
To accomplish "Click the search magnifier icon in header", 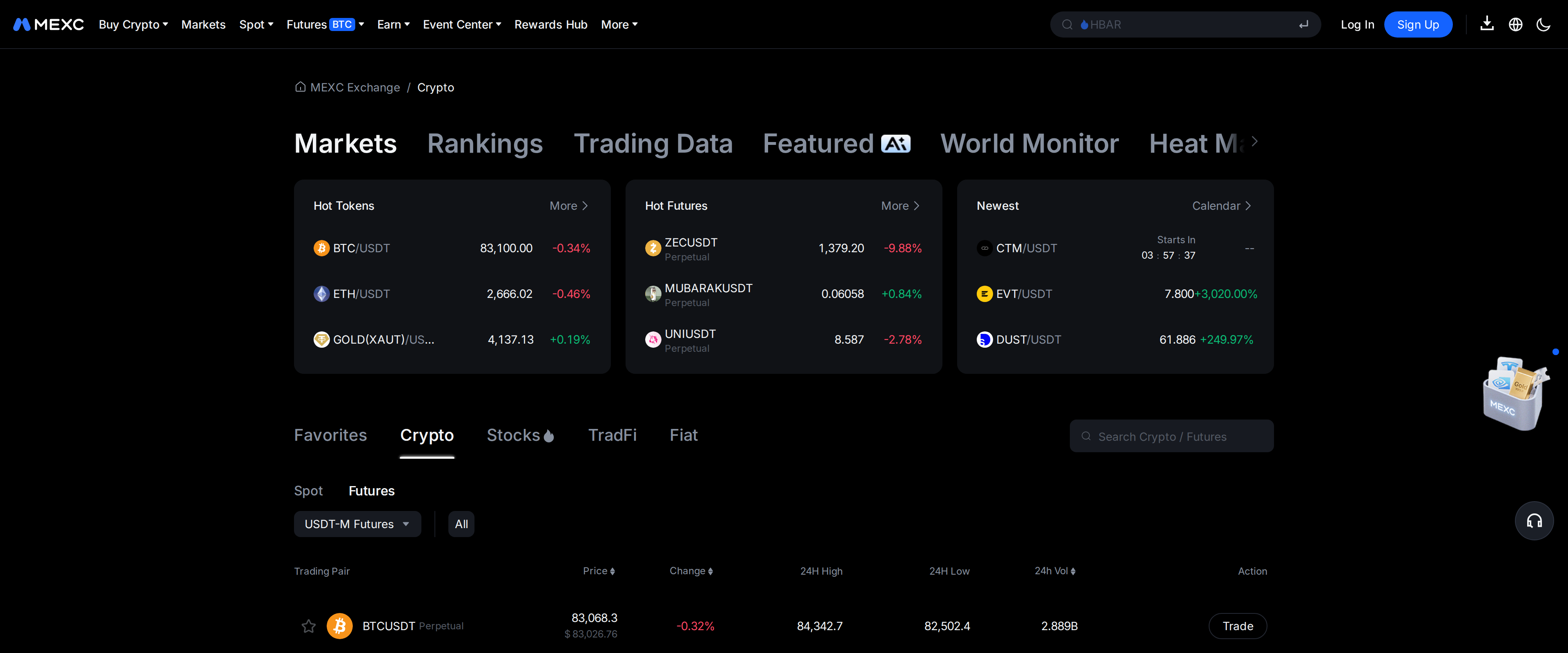I will [1067, 24].
